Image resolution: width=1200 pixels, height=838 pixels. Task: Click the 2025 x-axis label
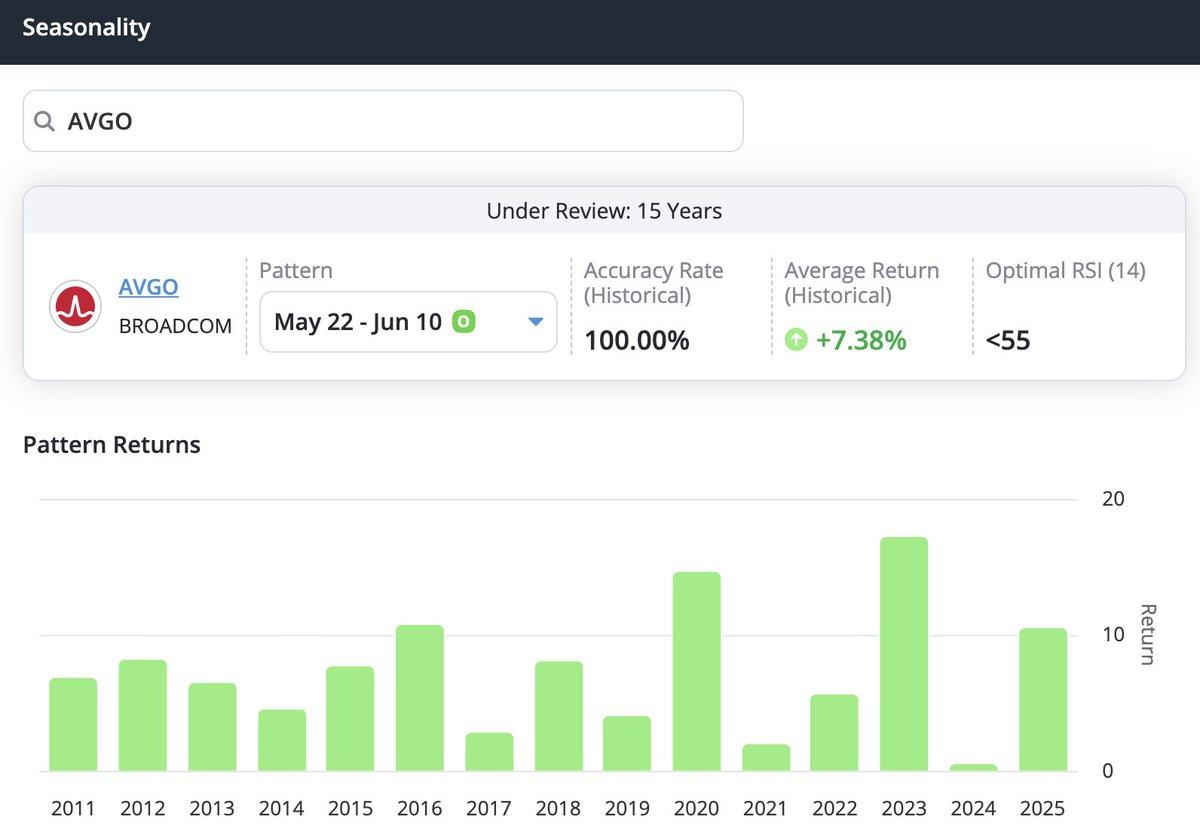(x=1043, y=808)
